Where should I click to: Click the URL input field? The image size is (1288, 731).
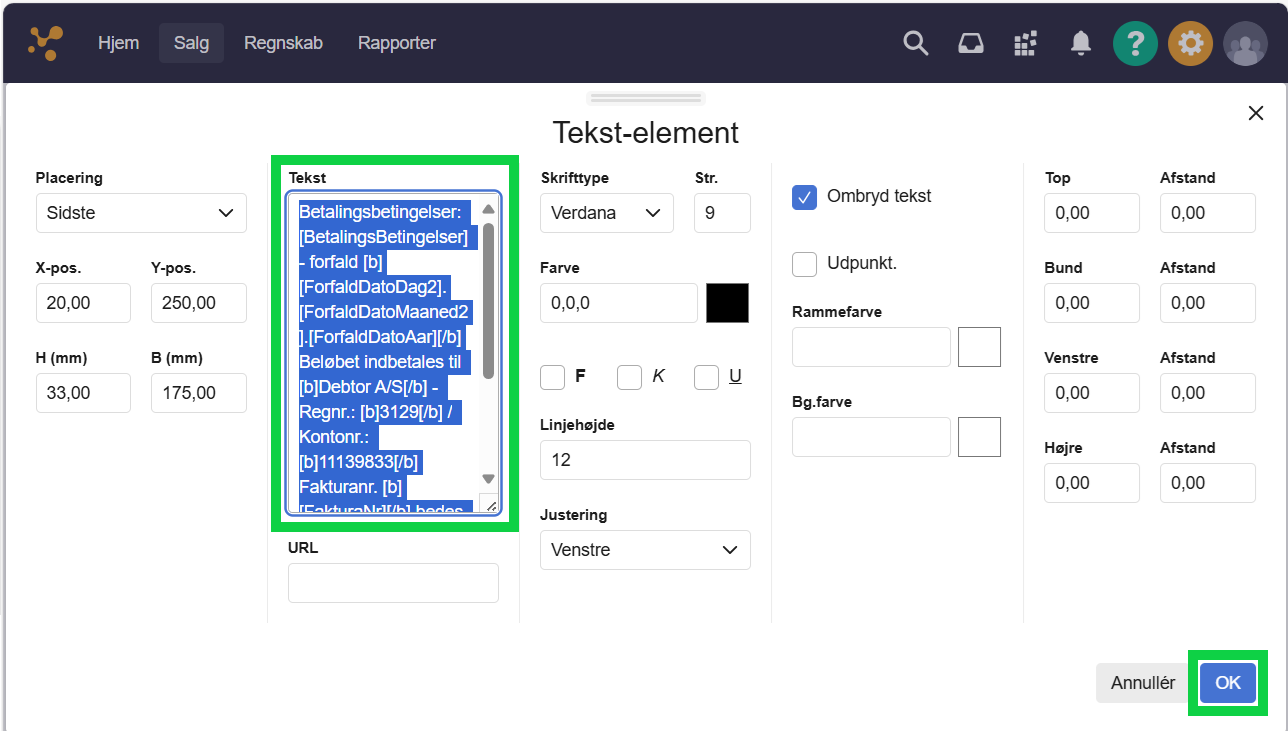point(393,583)
